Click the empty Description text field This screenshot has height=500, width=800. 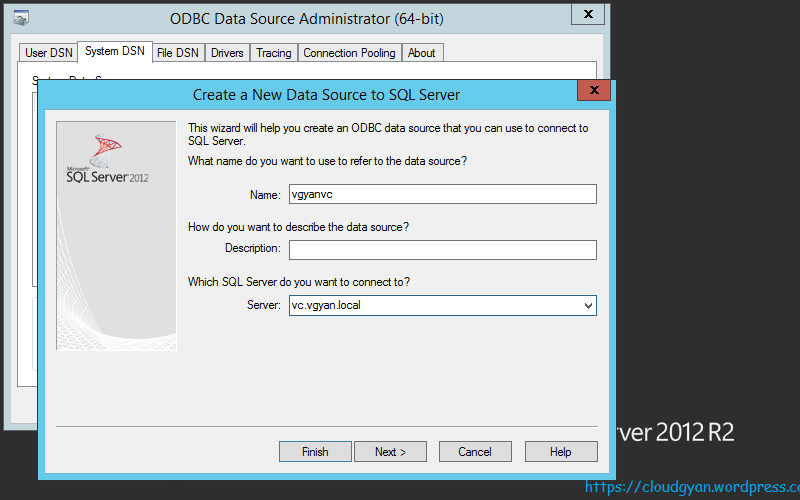442,250
